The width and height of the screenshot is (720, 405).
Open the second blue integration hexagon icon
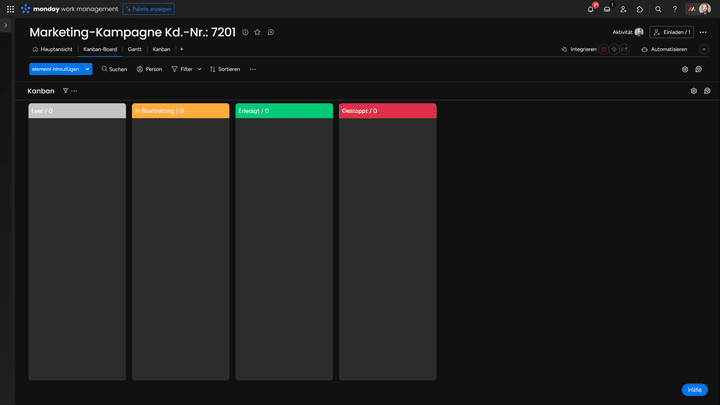614,49
